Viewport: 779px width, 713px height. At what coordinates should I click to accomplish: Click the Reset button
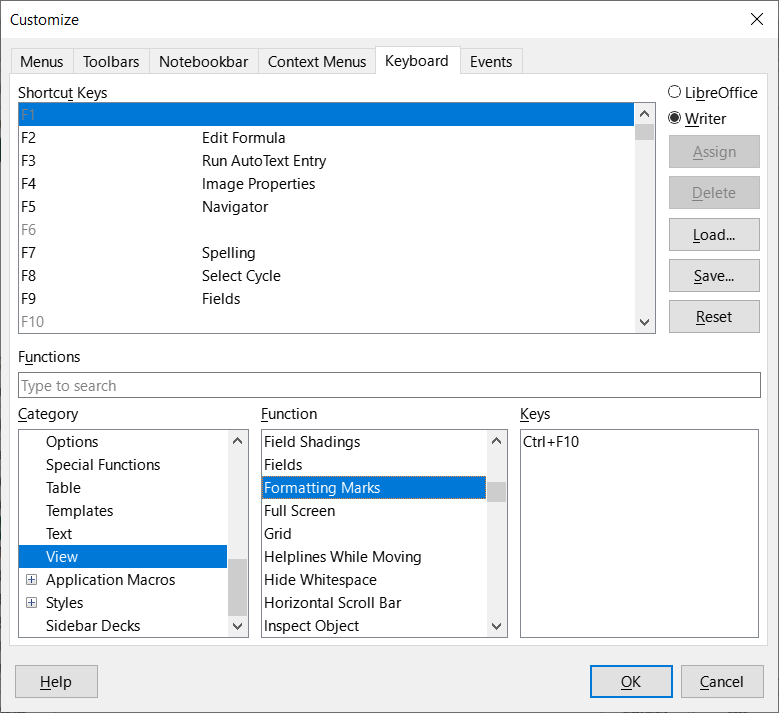714,317
